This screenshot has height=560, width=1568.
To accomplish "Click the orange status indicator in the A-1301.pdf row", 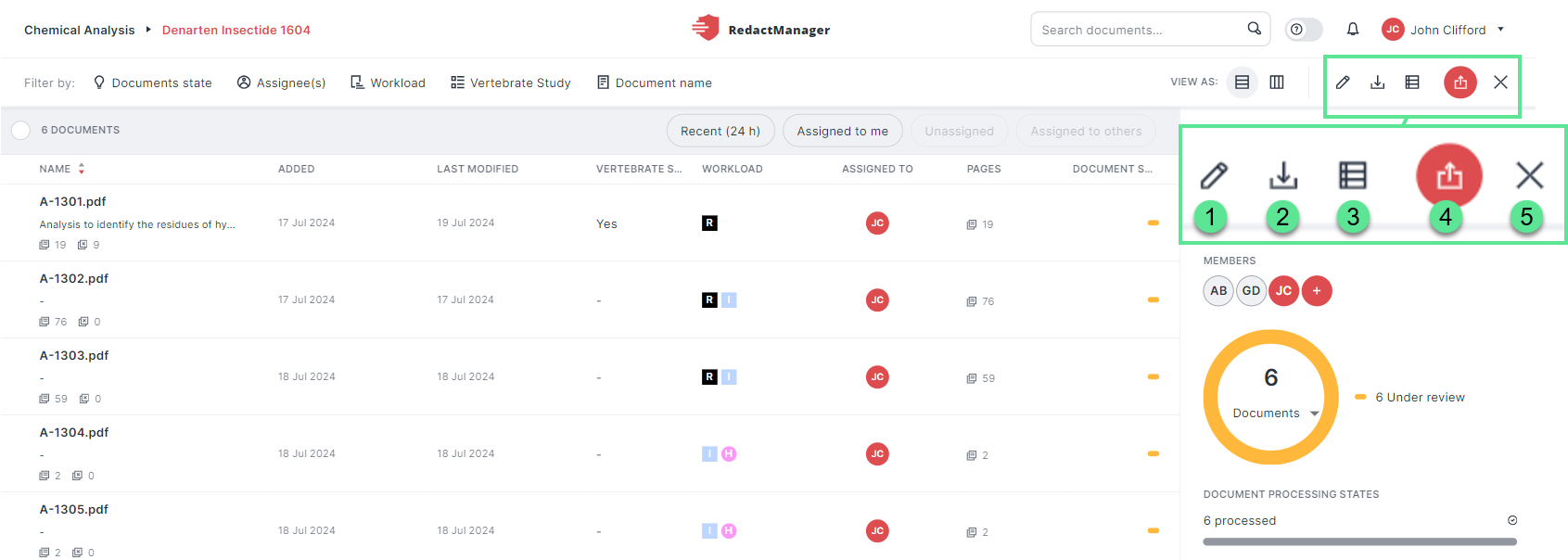I will coord(1154,223).
